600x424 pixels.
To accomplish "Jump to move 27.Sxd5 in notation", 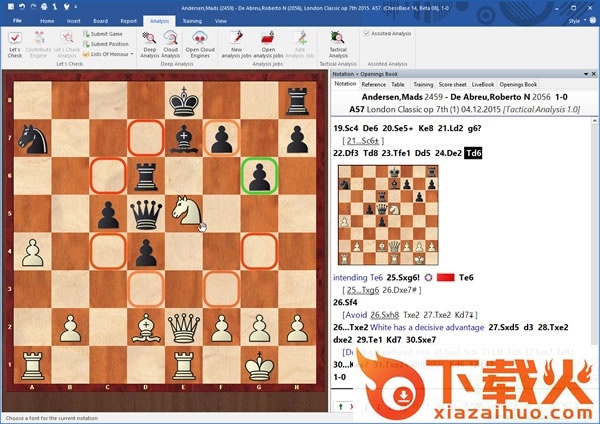I will coord(504,328).
